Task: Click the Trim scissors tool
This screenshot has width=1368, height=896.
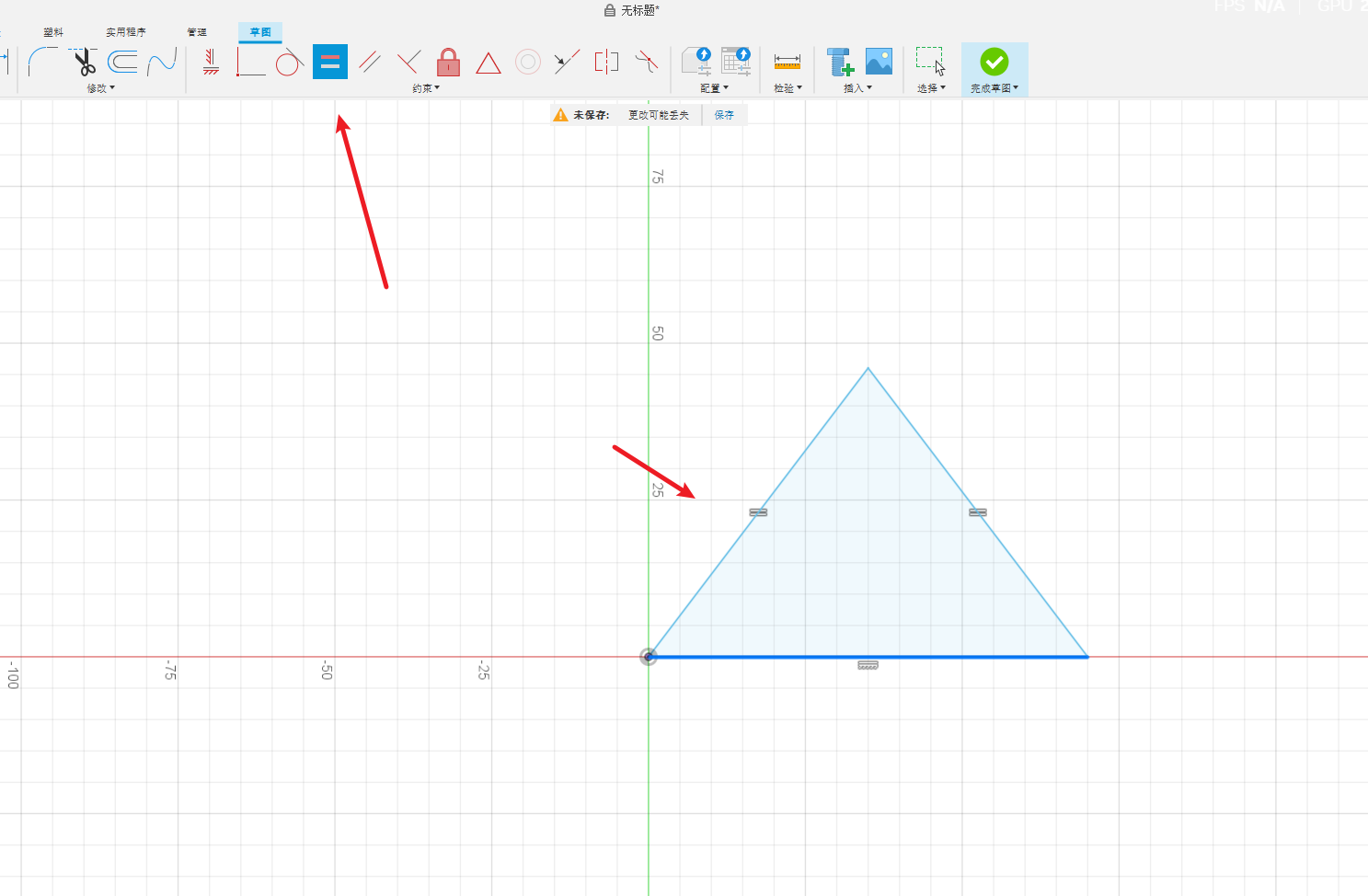Action: (85, 63)
